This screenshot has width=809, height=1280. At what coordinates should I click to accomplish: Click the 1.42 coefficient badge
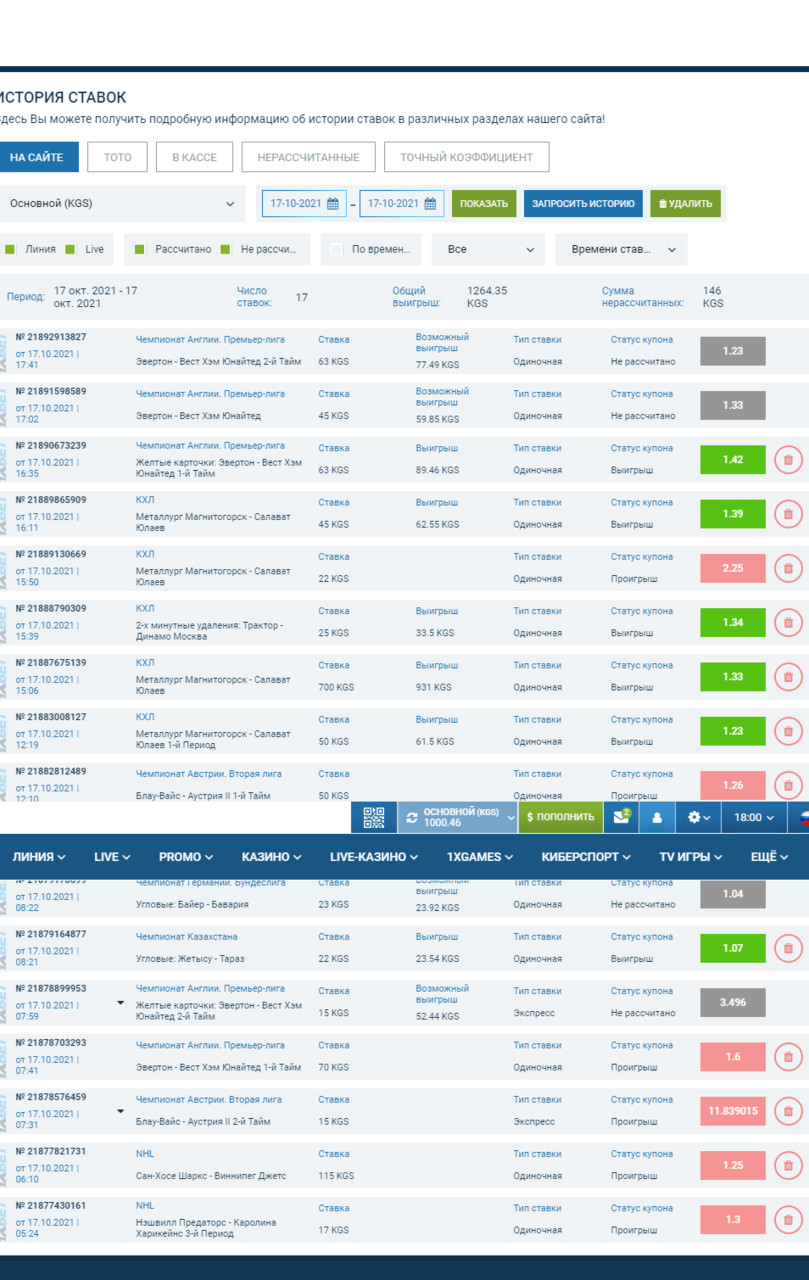[x=733, y=460]
